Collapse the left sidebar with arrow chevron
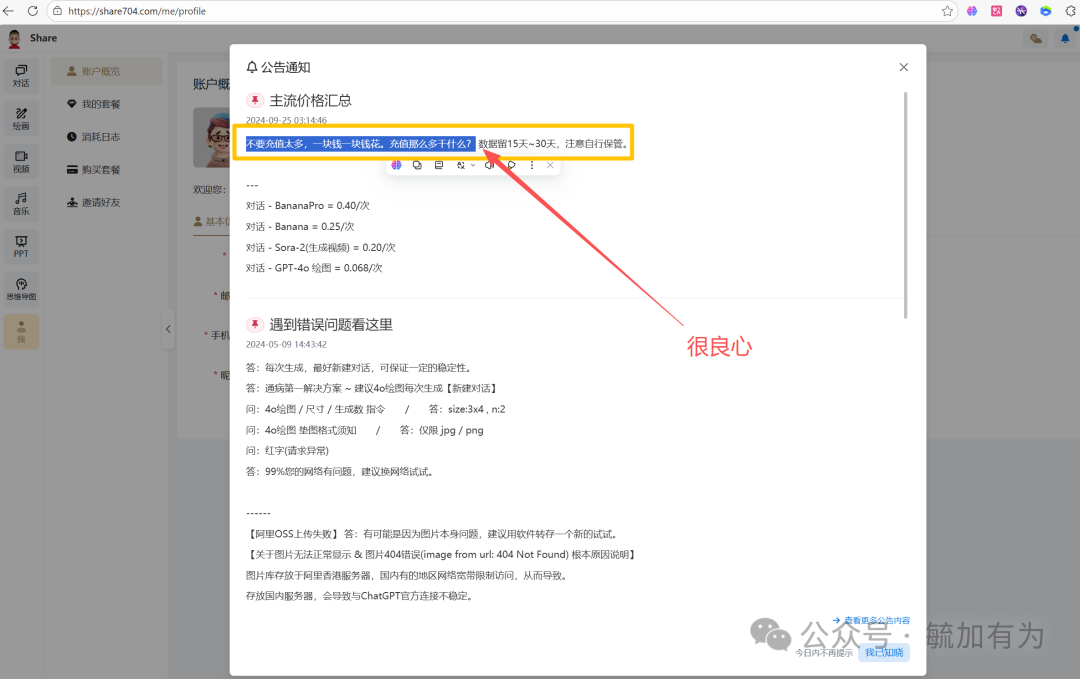Screen dimensions: 1080x679 [168, 328]
